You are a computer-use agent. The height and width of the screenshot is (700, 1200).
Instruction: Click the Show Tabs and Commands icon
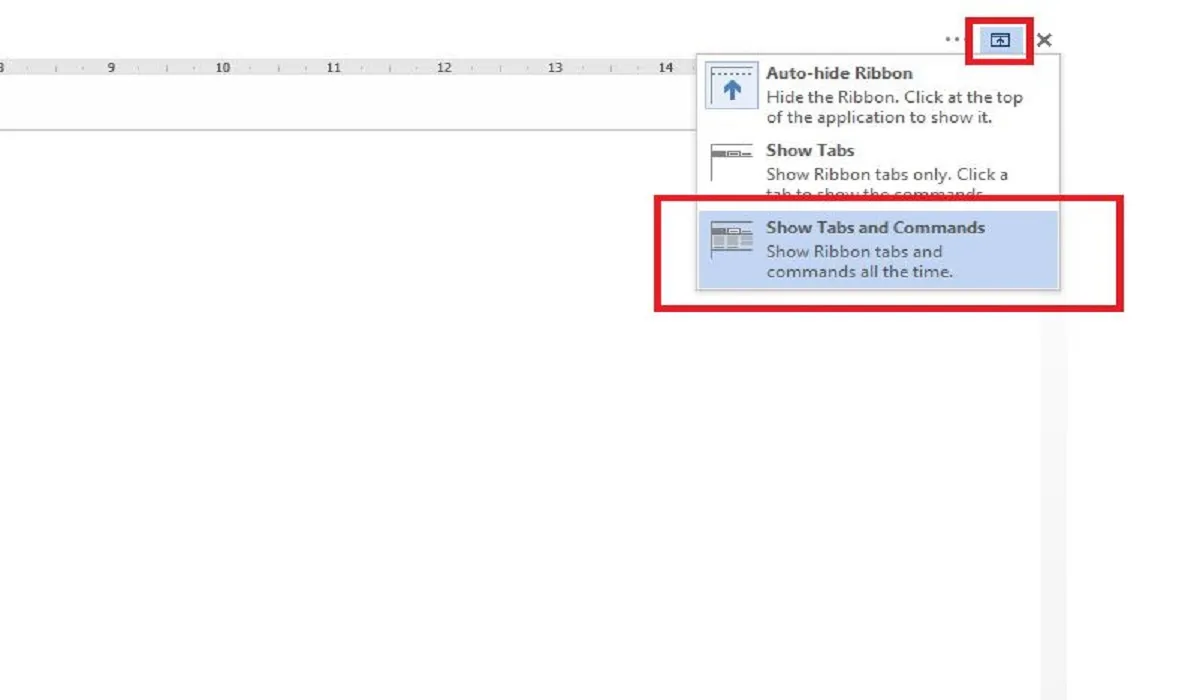731,238
